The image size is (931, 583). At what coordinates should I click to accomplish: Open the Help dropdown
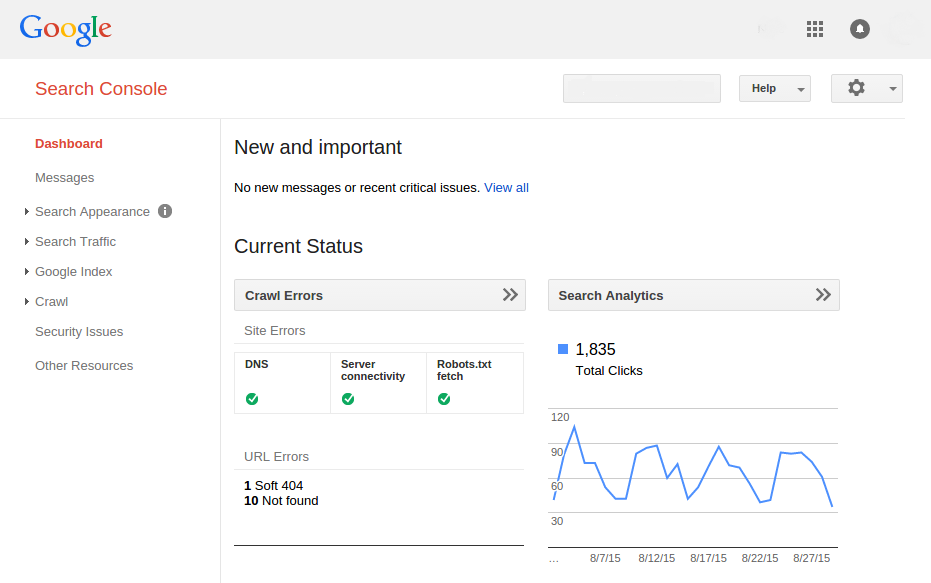click(774, 88)
